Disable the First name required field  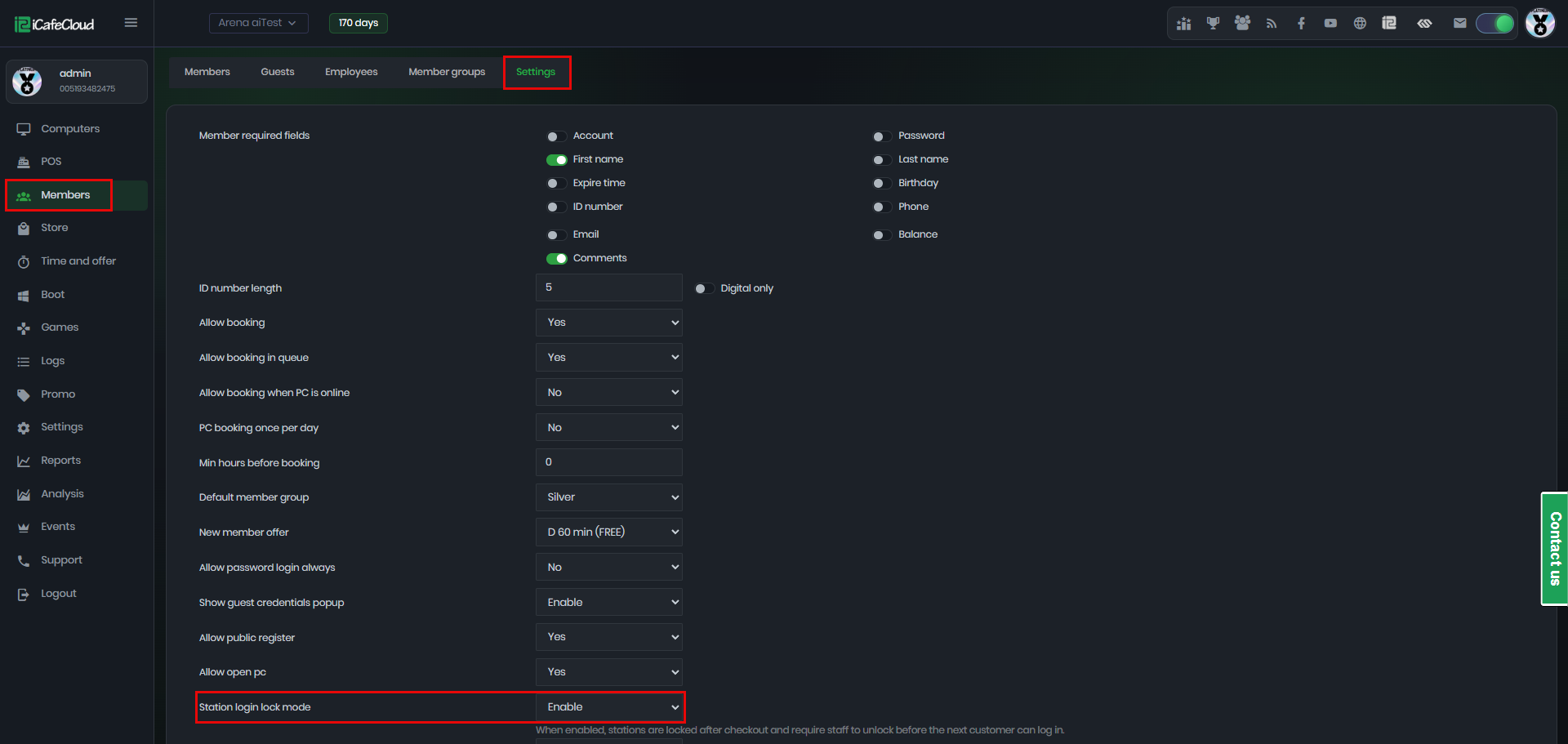556,160
